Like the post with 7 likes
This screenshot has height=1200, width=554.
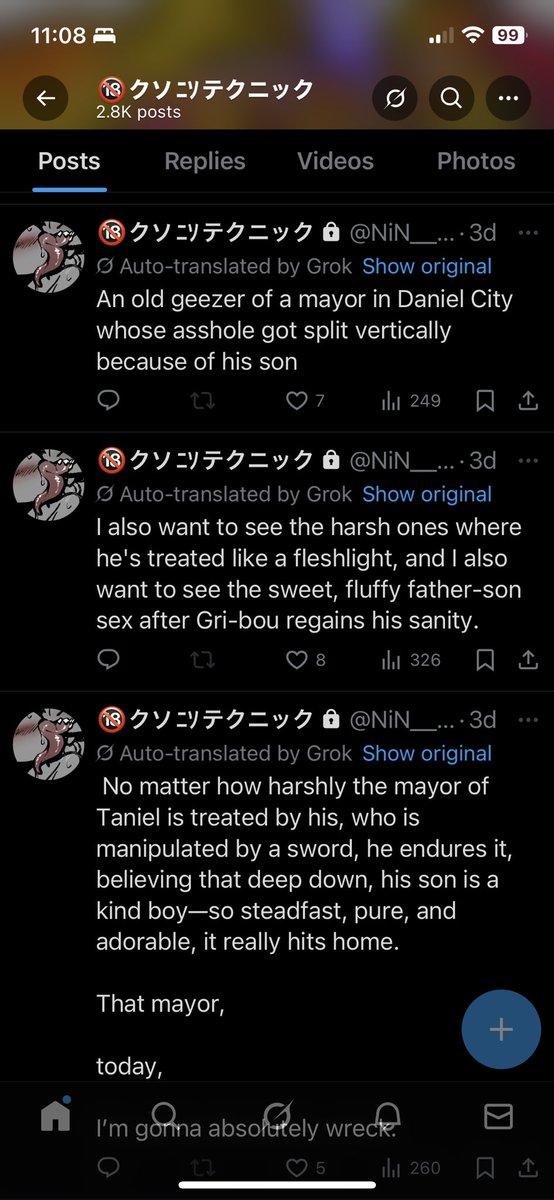coord(305,401)
